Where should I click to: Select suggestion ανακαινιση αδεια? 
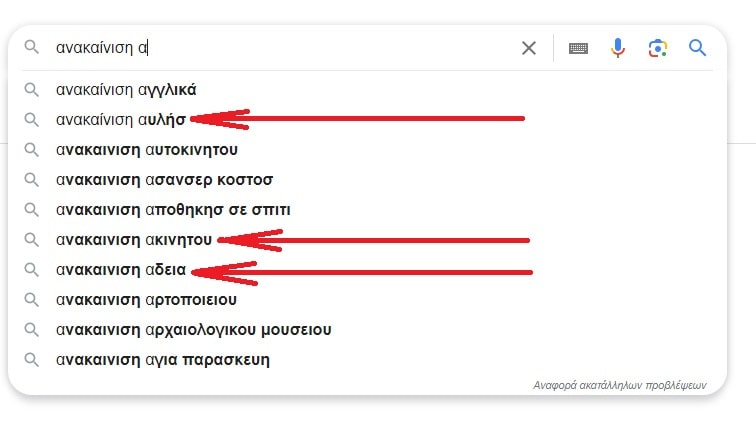(121, 270)
